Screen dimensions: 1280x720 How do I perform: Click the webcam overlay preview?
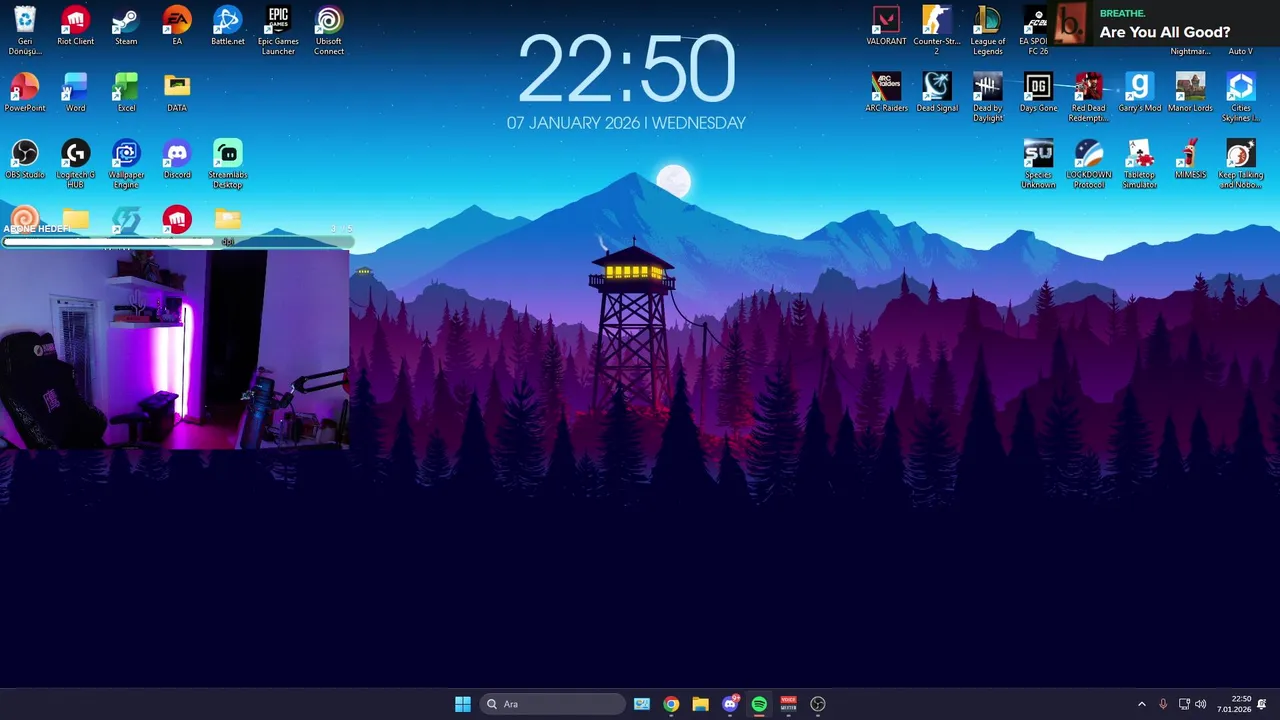pyautogui.click(x=174, y=349)
